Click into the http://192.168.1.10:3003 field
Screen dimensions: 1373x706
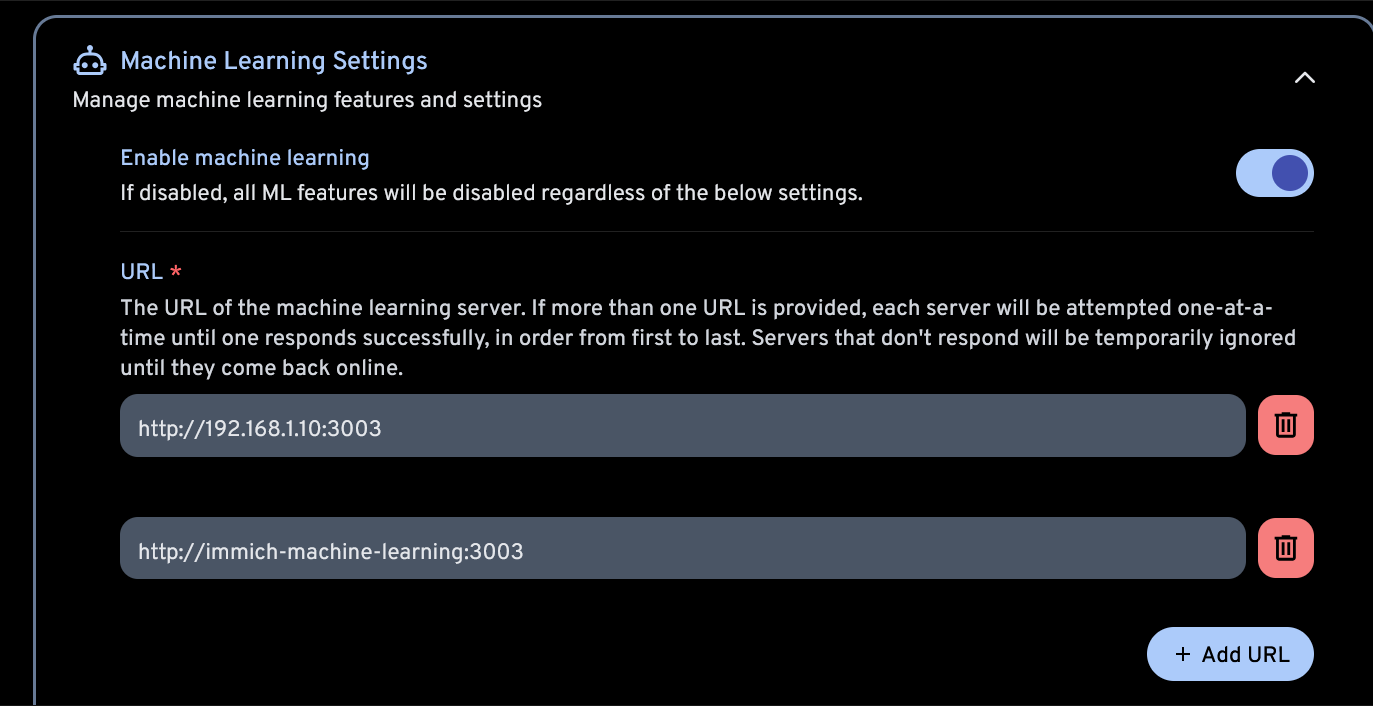[682, 426]
